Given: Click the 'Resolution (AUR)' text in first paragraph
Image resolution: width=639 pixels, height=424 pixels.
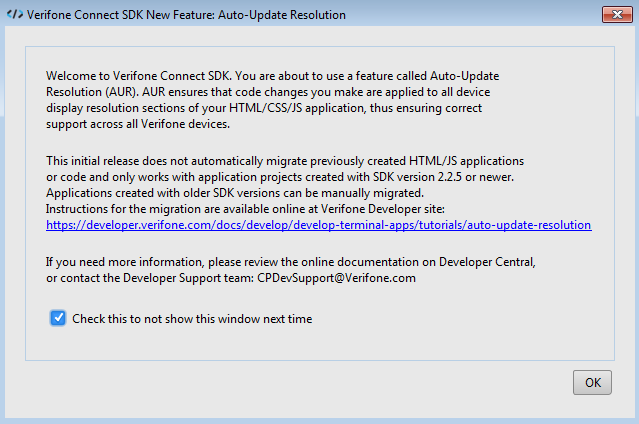Looking at the screenshot, I should tap(93, 92).
